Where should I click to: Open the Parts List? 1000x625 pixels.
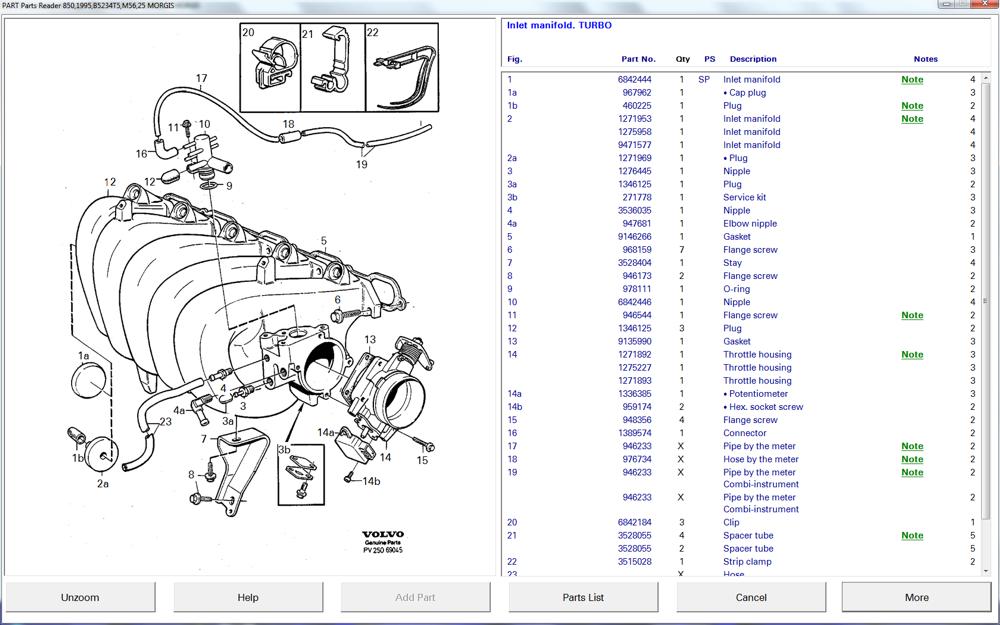click(583, 597)
